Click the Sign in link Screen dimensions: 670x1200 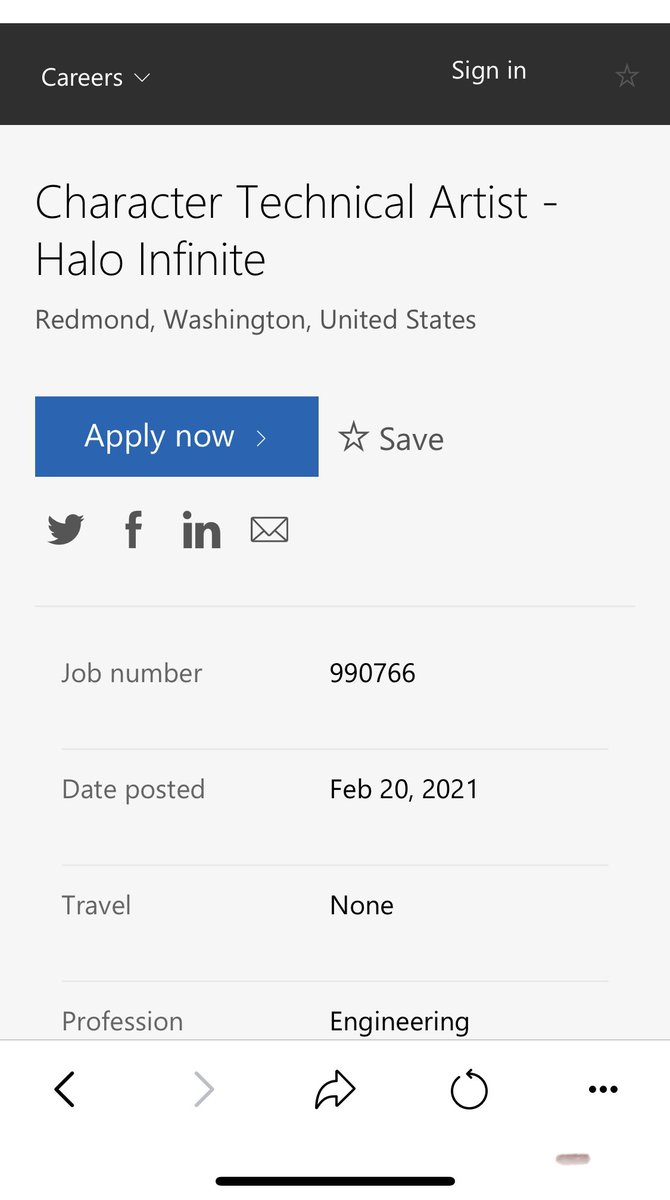[488, 71]
